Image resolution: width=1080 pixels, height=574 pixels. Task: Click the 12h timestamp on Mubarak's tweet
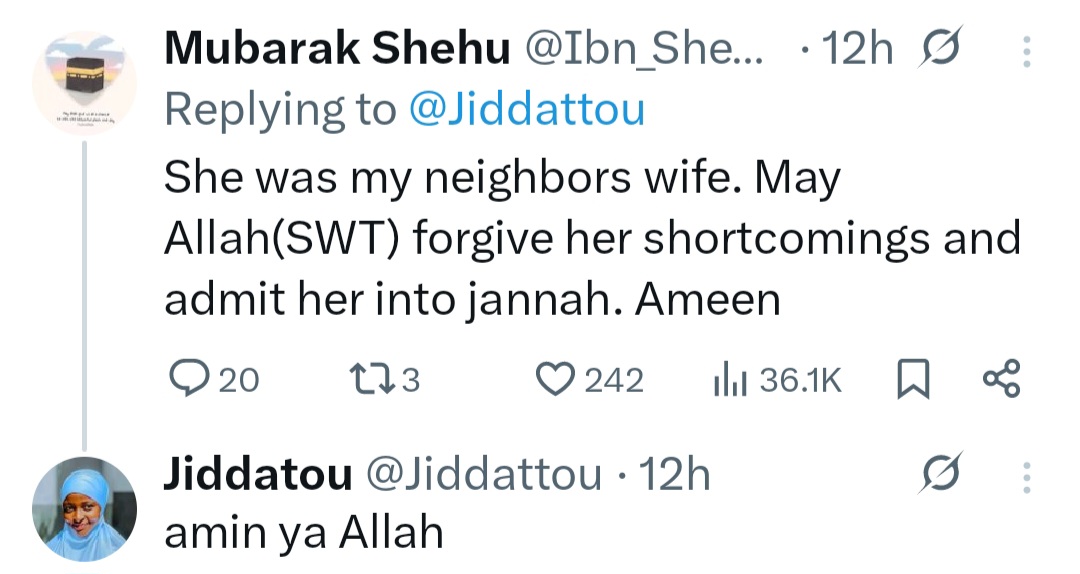pyautogui.click(x=859, y=49)
